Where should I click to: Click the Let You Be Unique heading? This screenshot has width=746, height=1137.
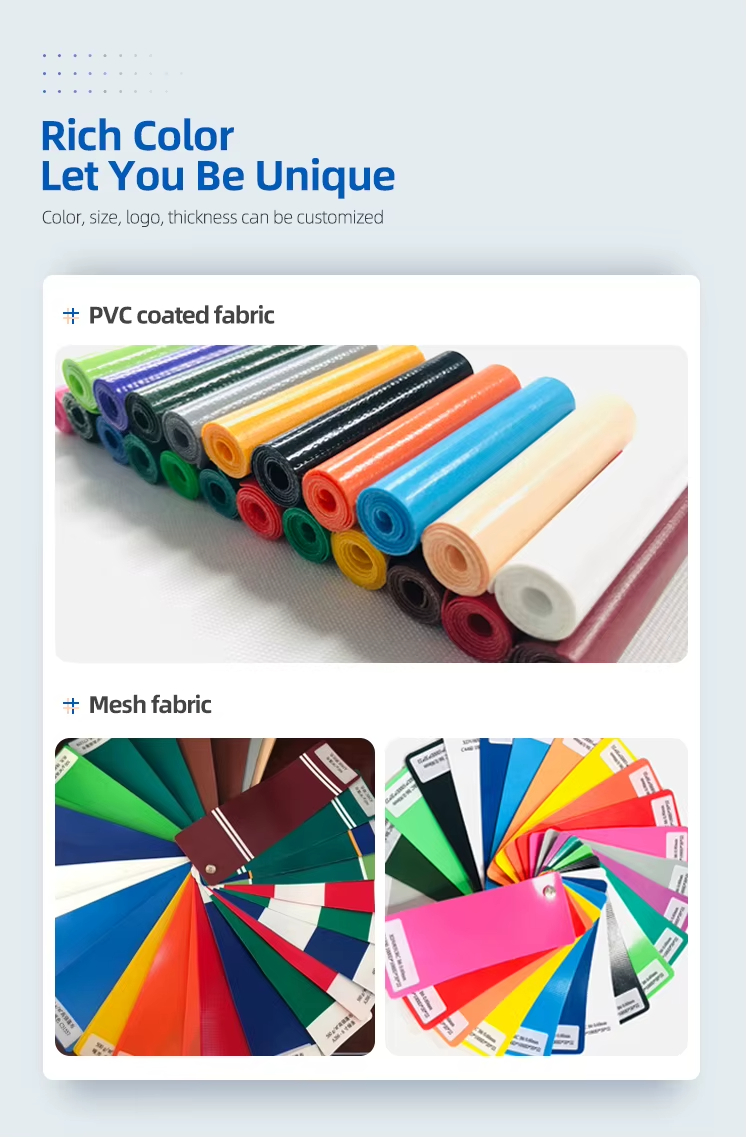click(x=217, y=176)
